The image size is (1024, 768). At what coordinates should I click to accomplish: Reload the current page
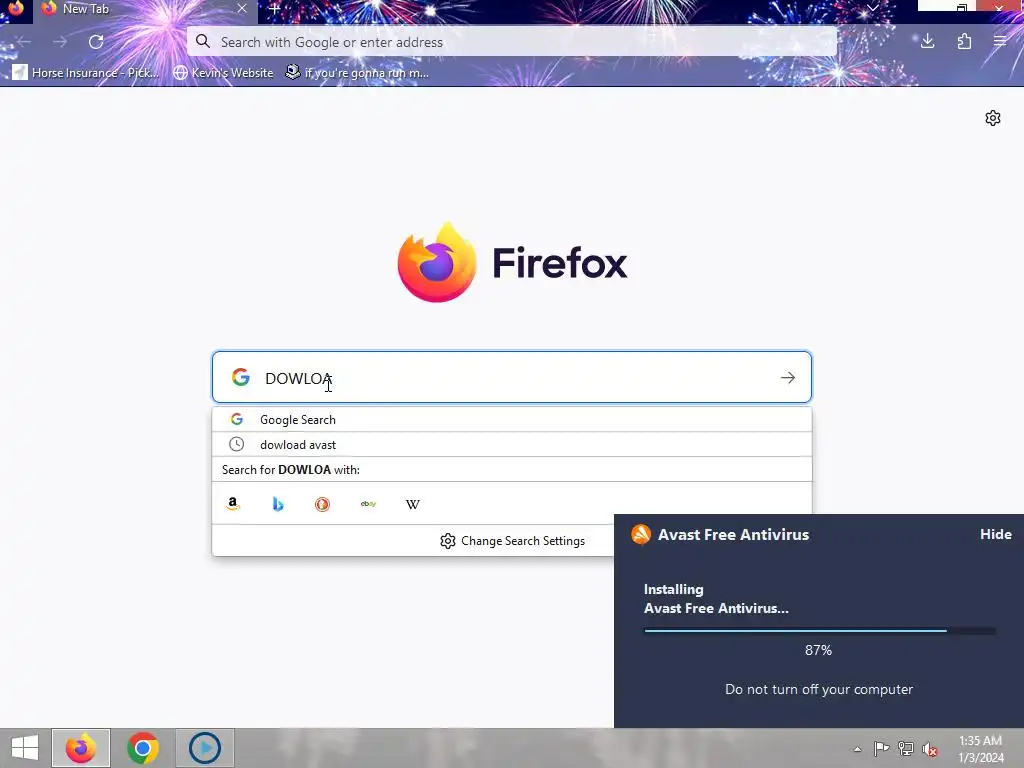pyautogui.click(x=96, y=42)
